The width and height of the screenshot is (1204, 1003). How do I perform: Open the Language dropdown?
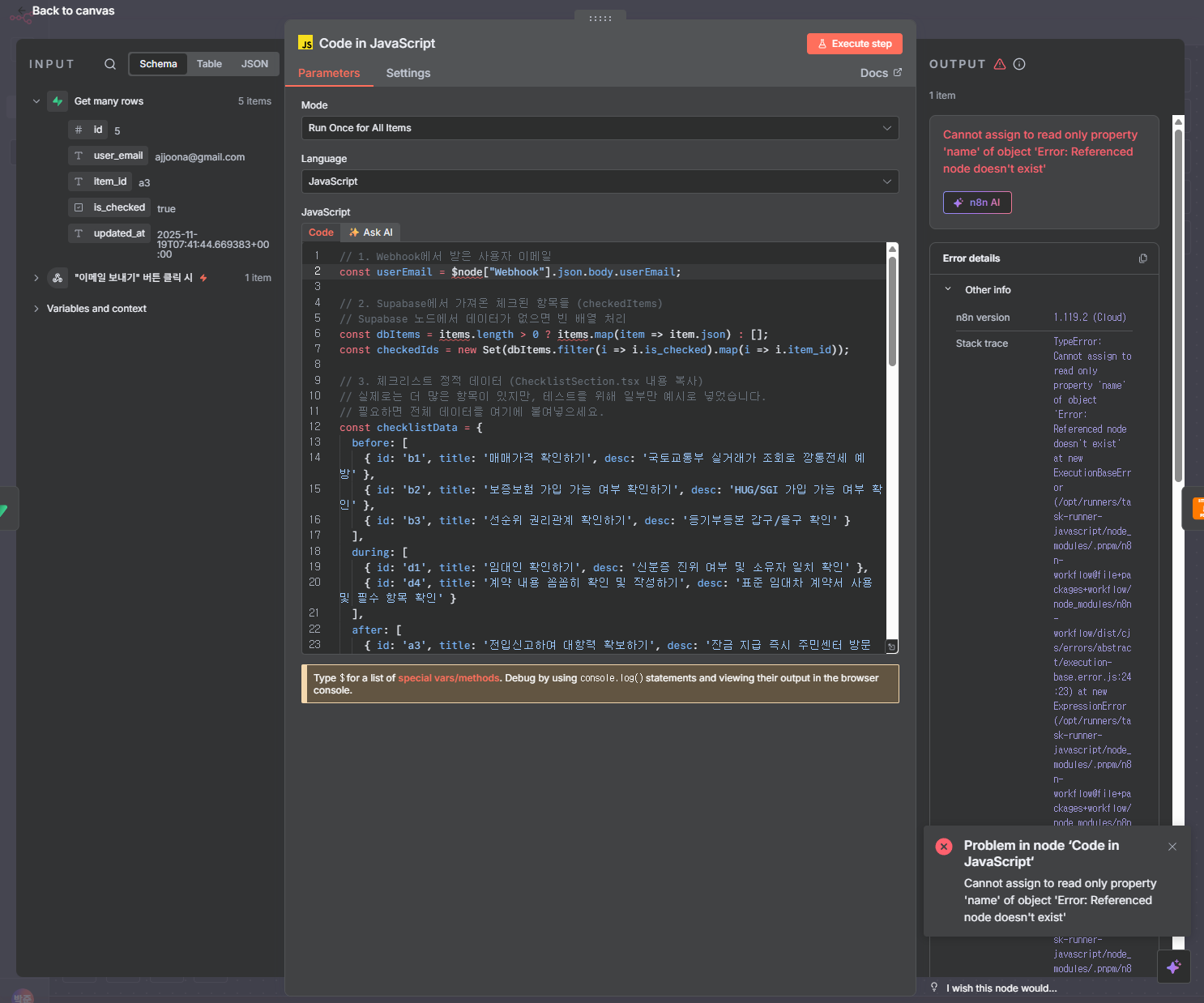[x=600, y=181]
